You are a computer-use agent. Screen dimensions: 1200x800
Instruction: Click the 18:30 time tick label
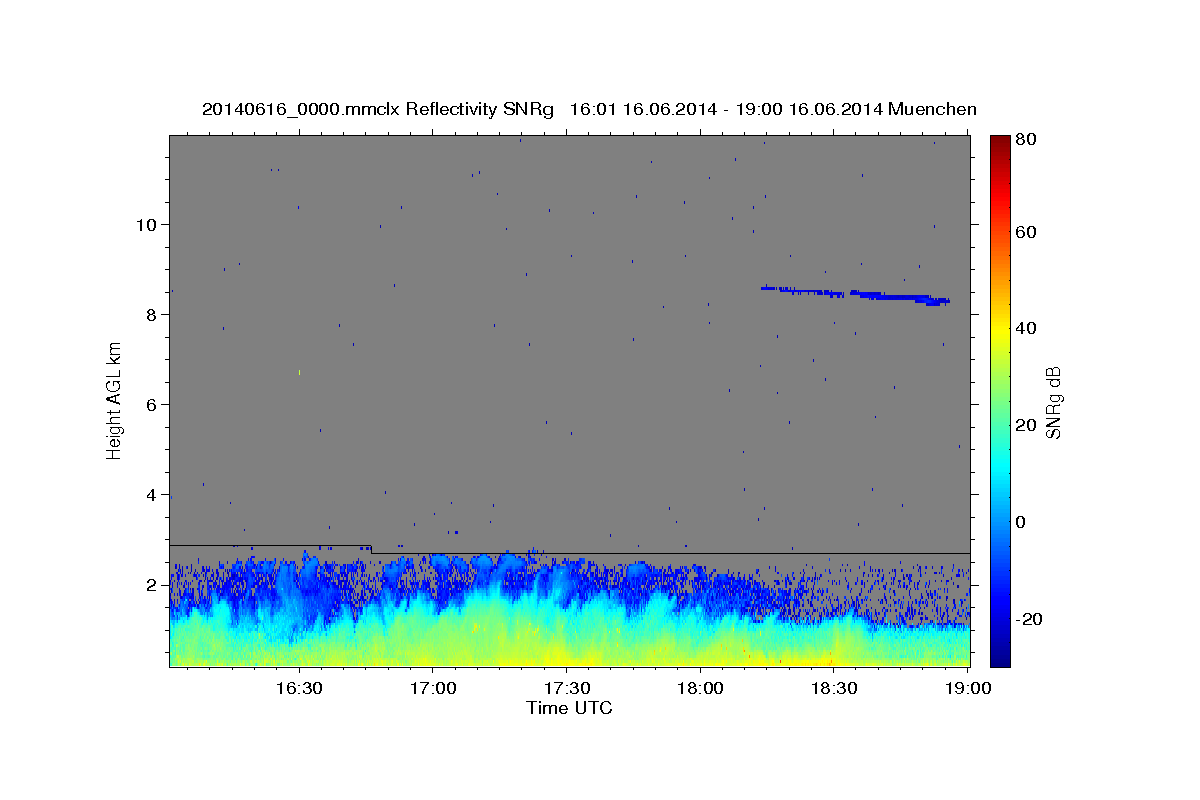tap(834, 688)
